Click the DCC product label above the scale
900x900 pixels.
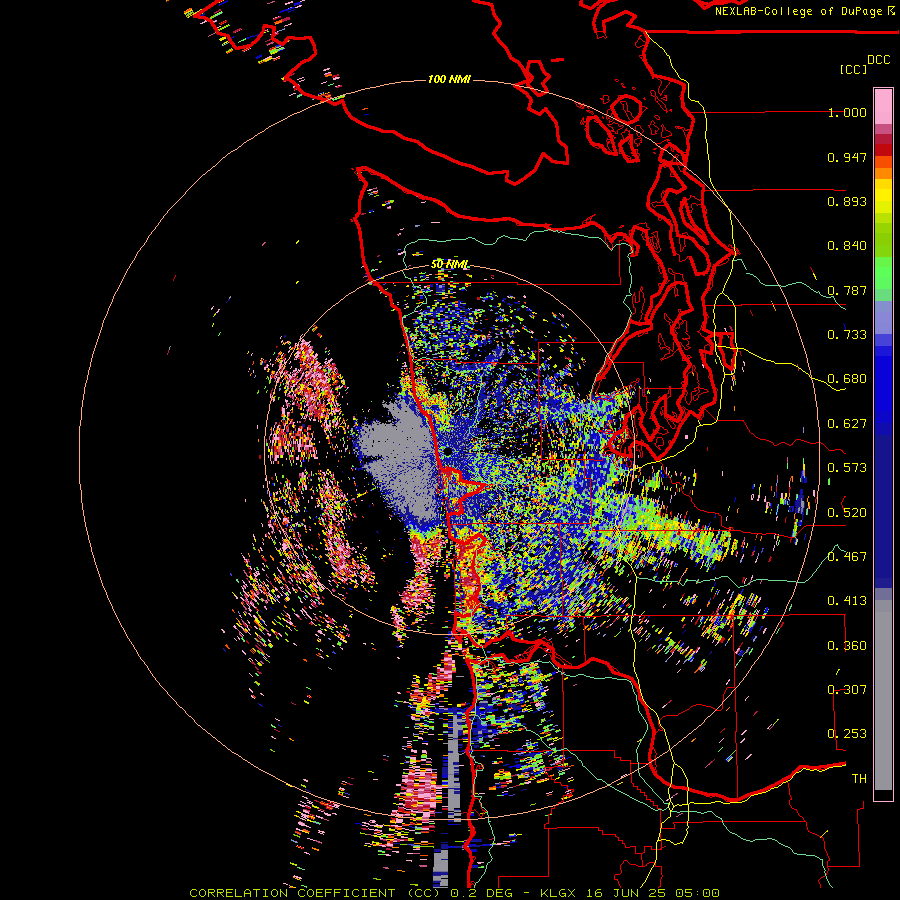(878, 60)
